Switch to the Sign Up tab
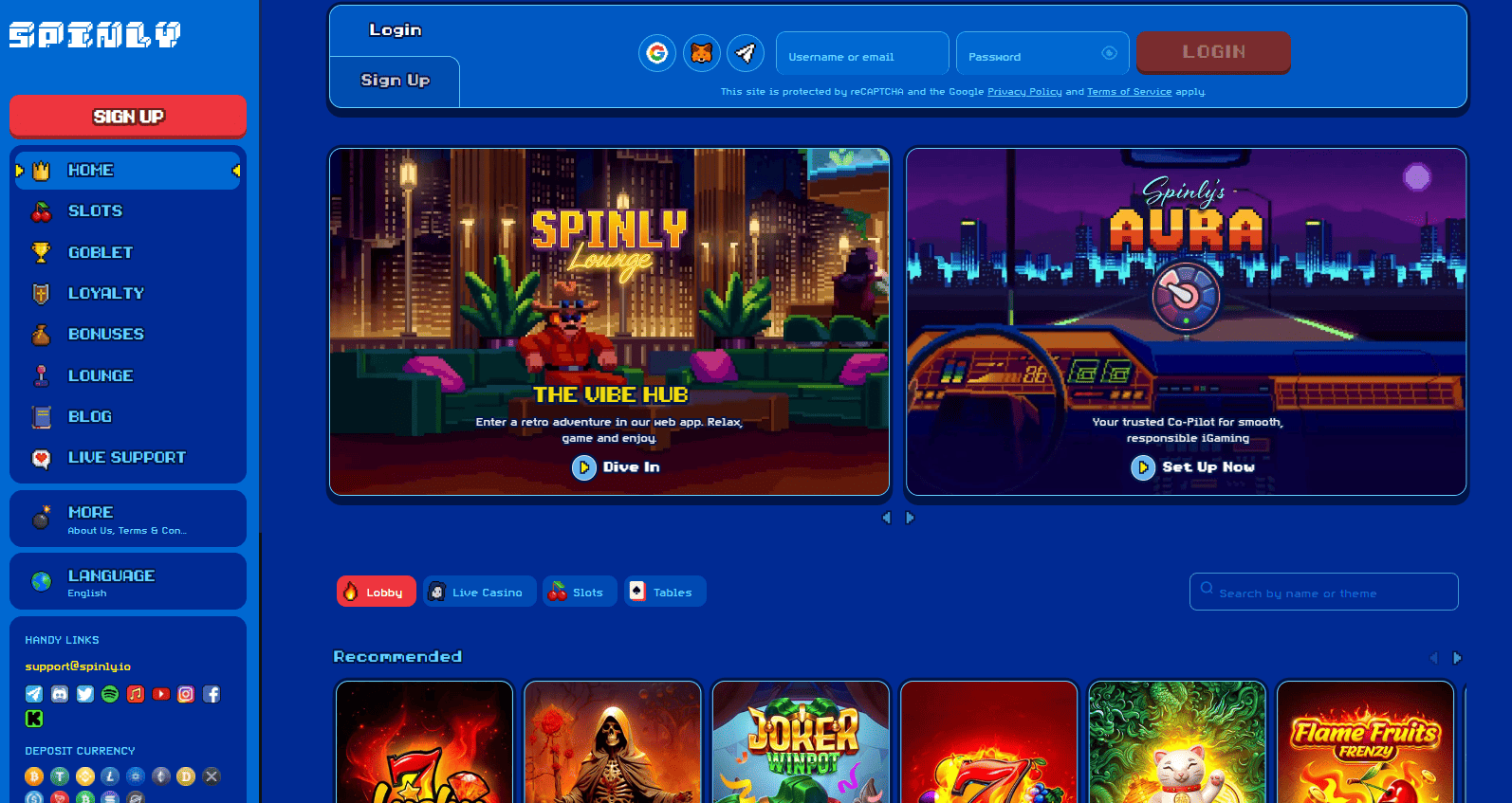 click(x=396, y=81)
